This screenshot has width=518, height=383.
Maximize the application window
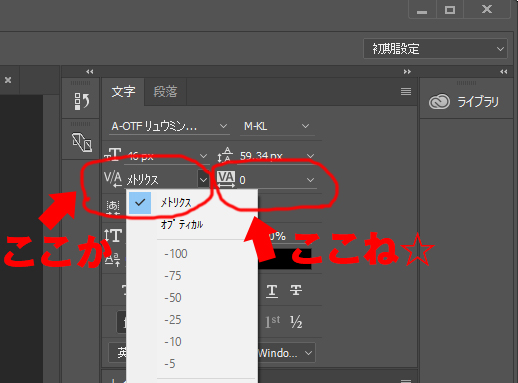[x=450, y=9]
